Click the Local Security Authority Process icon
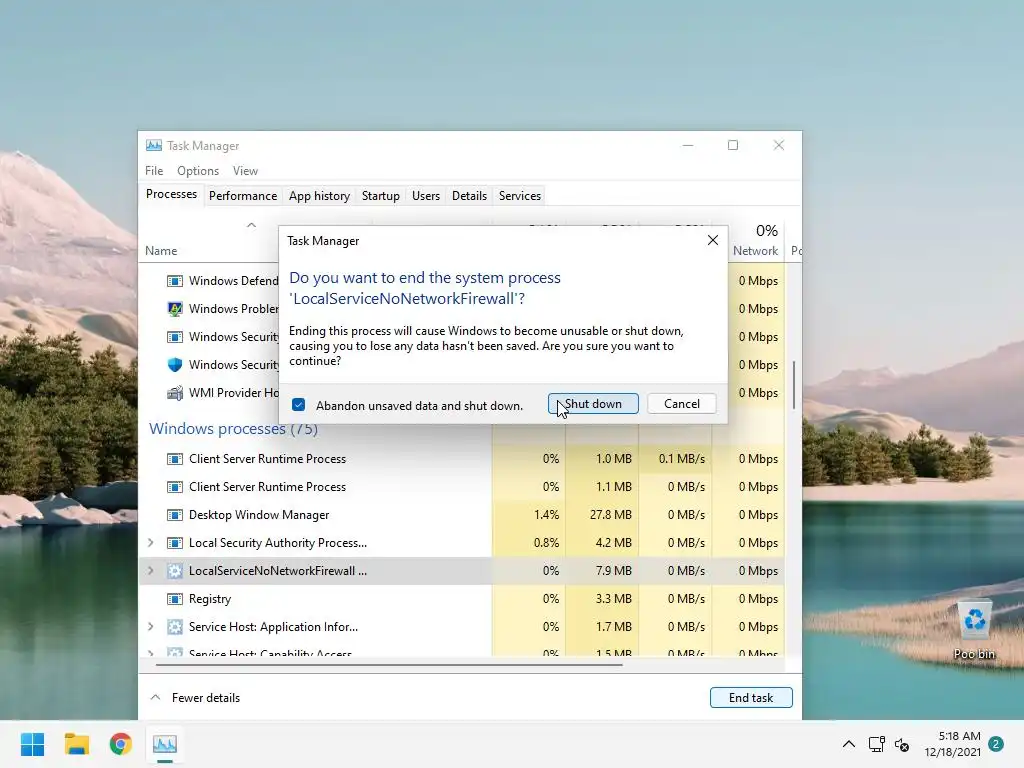The width and height of the screenshot is (1024, 768). (174, 543)
